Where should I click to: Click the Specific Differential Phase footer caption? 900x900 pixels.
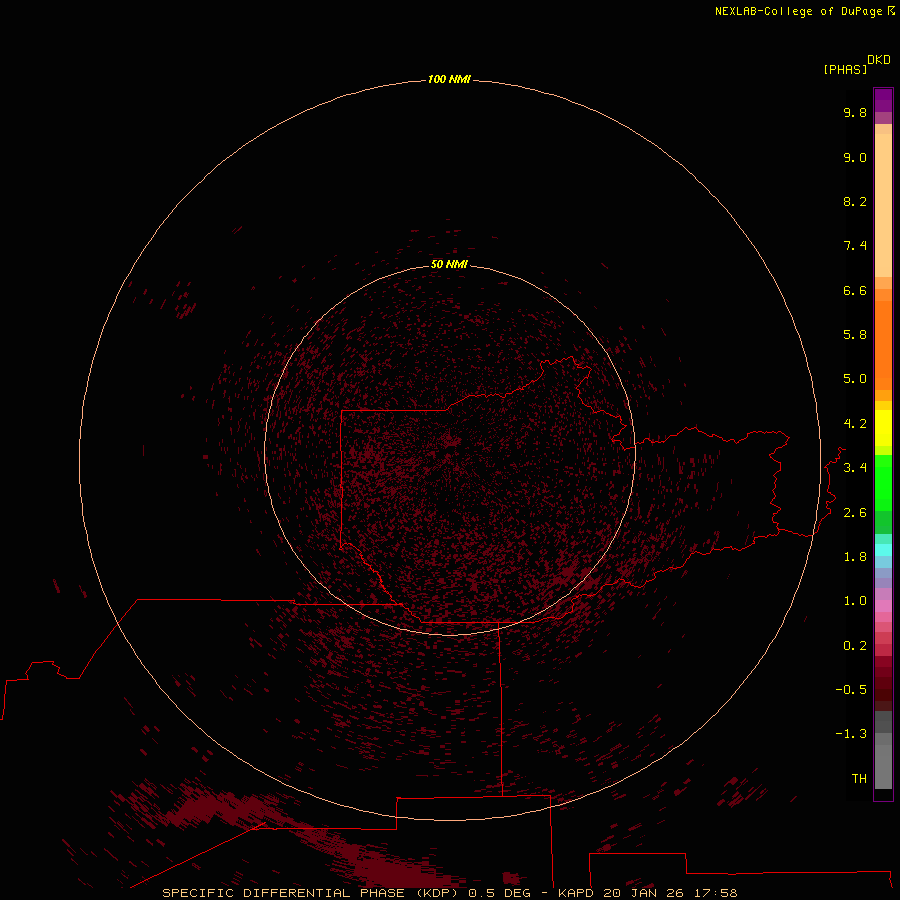tap(449, 893)
